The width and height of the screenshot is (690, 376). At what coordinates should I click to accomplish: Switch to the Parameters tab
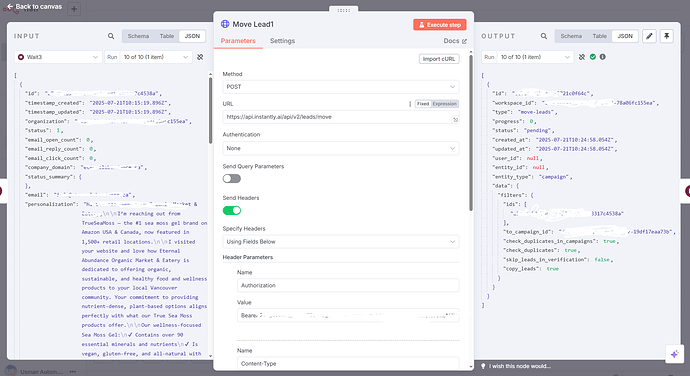(x=238, y=41)
